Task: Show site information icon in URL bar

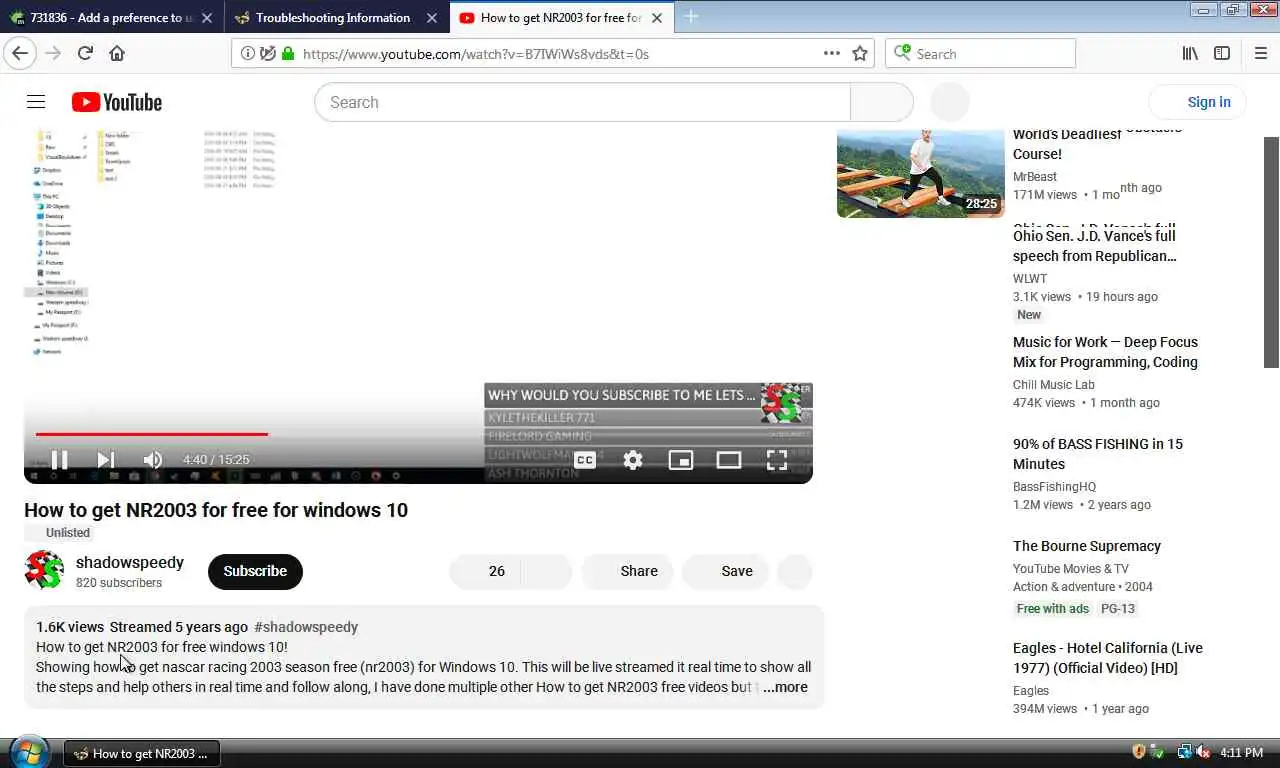Action: coord(248,54)
